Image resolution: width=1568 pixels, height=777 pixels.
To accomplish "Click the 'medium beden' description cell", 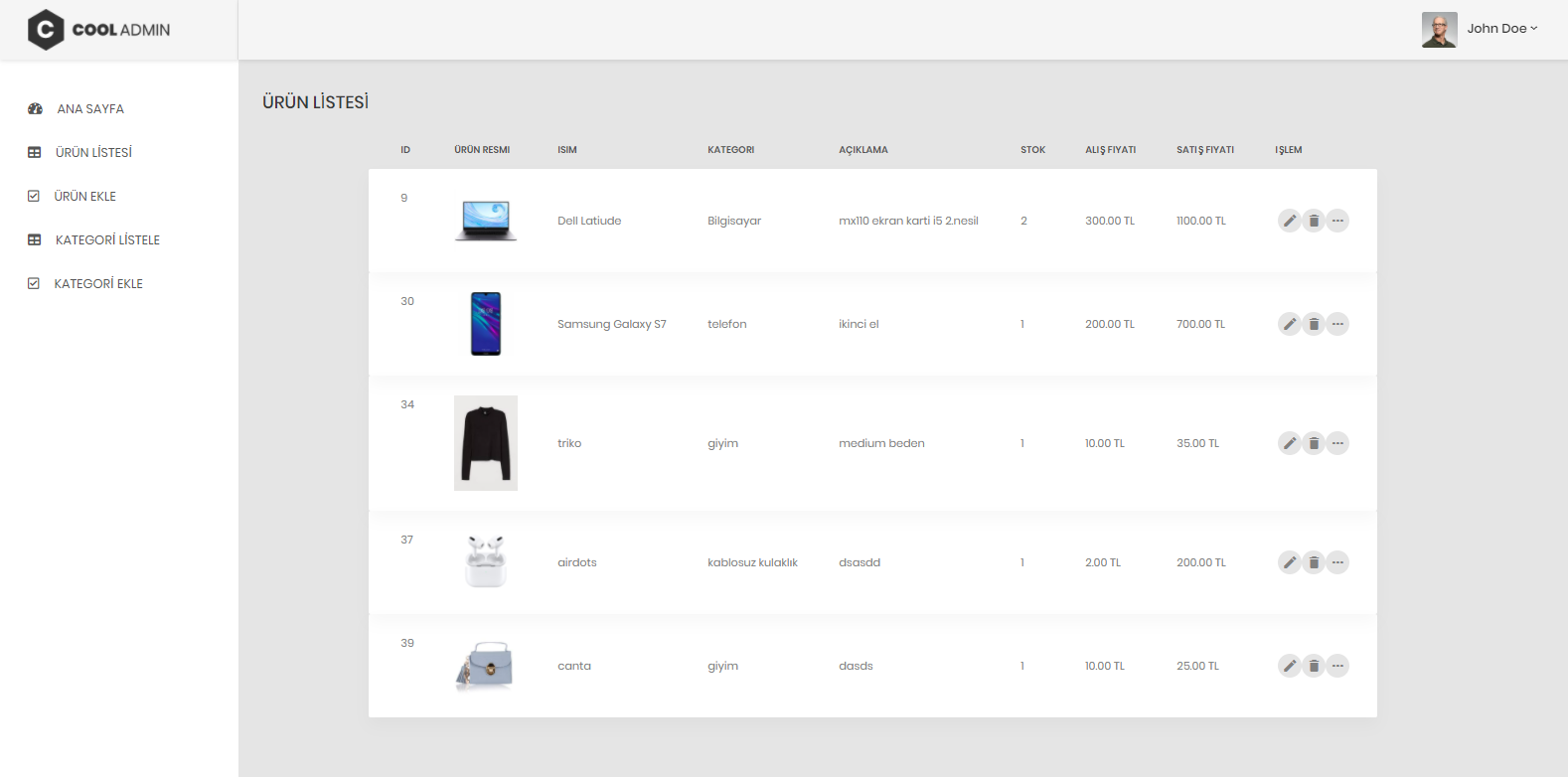I will pyautogui.click(x=881, y=443).
